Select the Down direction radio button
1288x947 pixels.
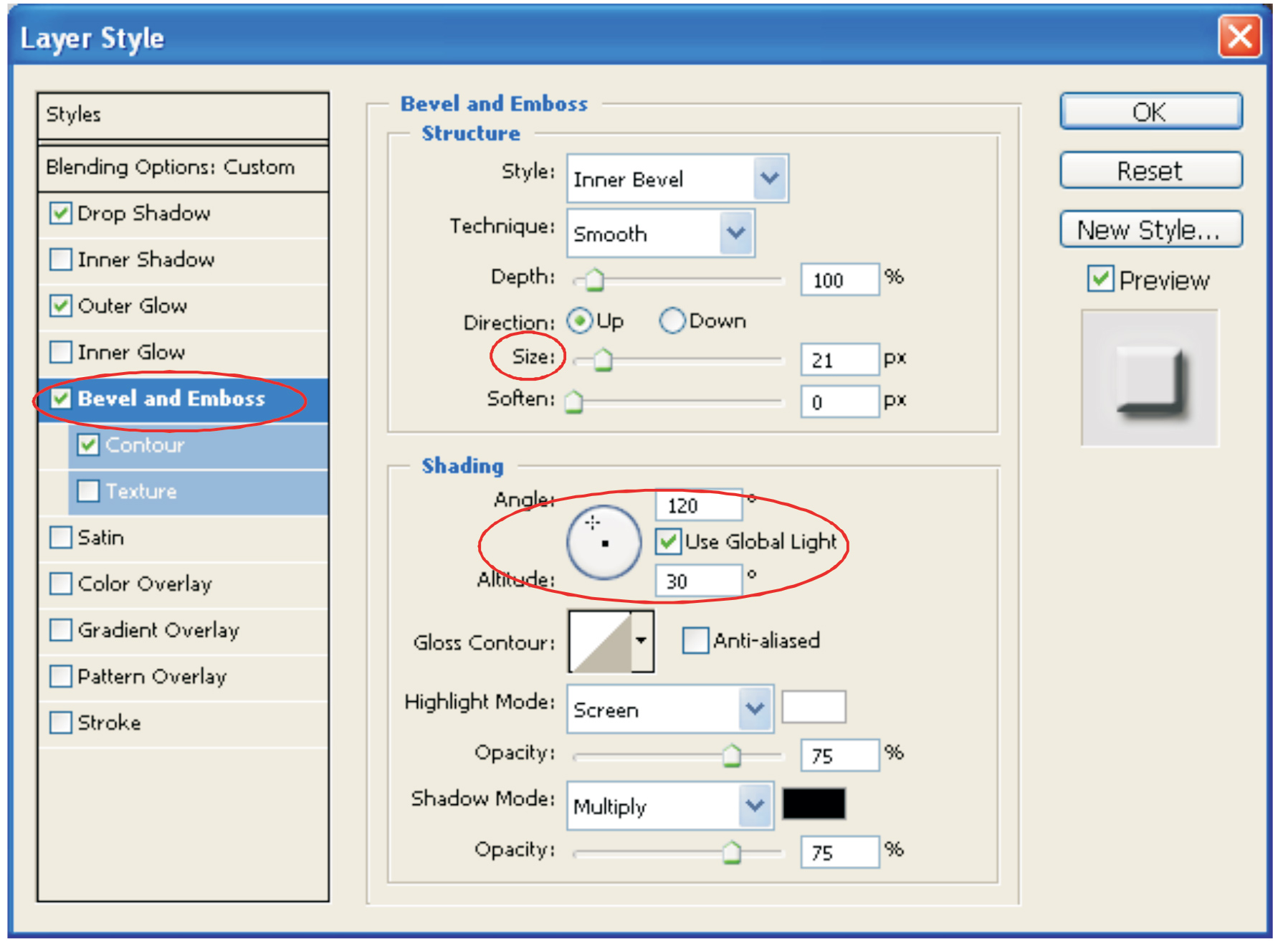(672, 321)
